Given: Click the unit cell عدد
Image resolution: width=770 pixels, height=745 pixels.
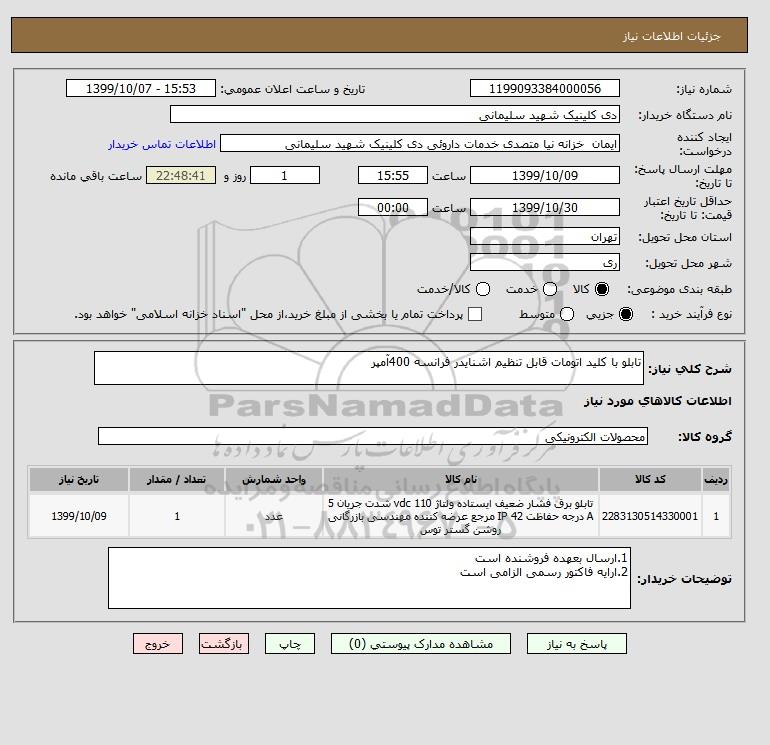Looking at the screenshot, I should pyautogui.click(x=274, y=516).
